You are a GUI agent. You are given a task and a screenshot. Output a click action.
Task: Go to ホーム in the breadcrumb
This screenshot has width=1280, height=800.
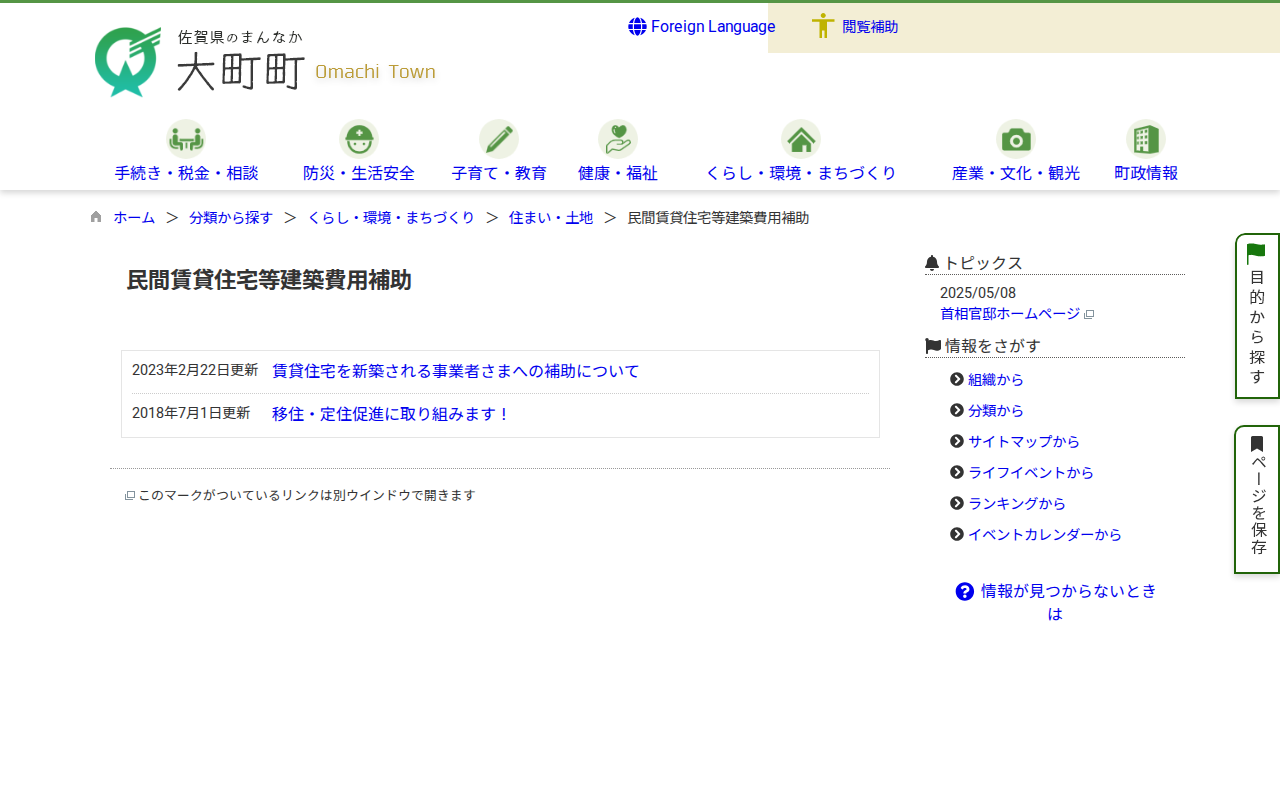(x=134, y=217)
